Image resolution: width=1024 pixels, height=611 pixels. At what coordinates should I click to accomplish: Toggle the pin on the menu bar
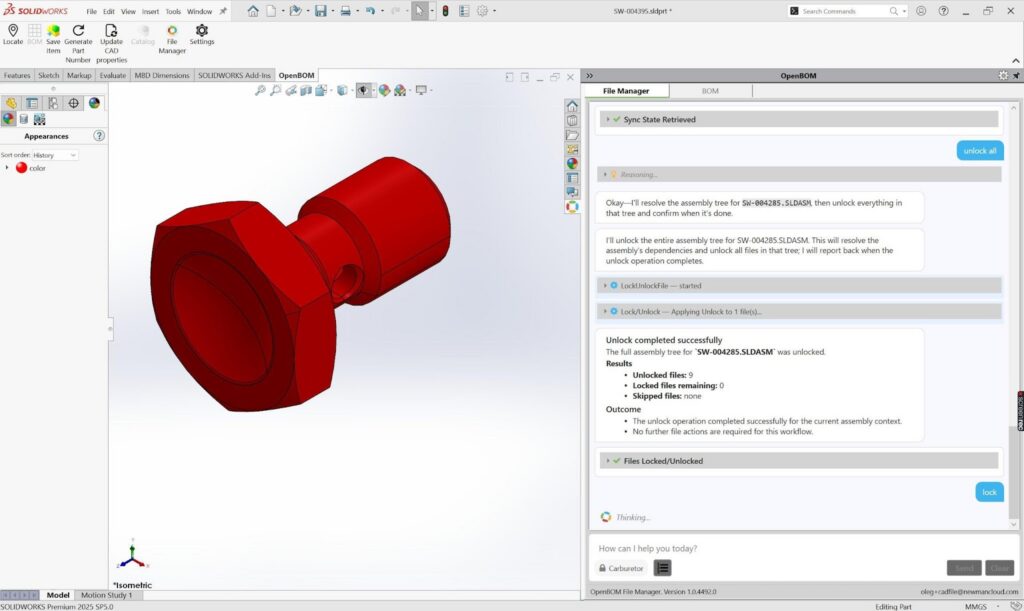pos(223,11)
